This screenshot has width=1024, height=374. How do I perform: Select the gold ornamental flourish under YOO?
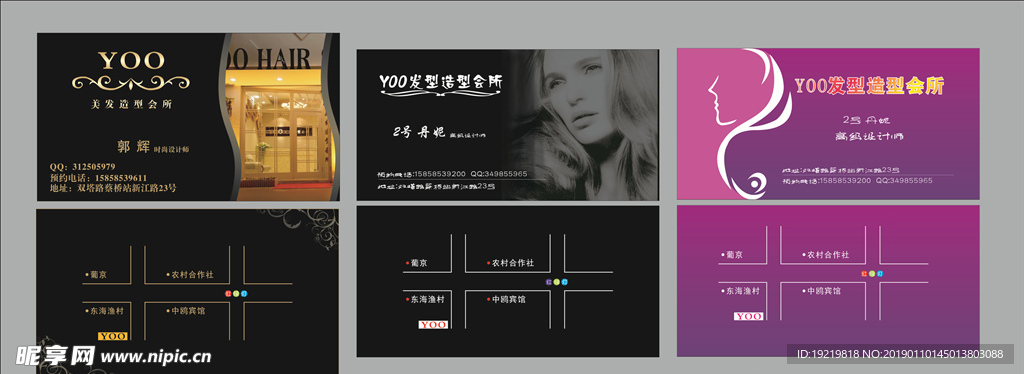click(x=131, y=83)
